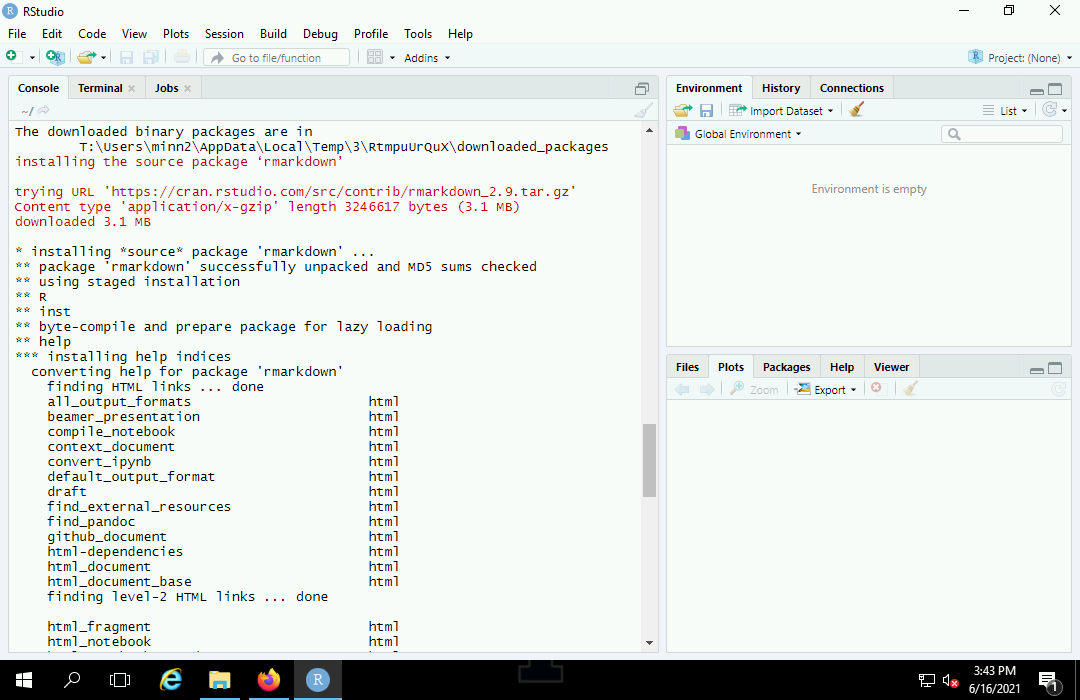
Task: Switch to the Terminal tab
Action: tap(100, 88)
